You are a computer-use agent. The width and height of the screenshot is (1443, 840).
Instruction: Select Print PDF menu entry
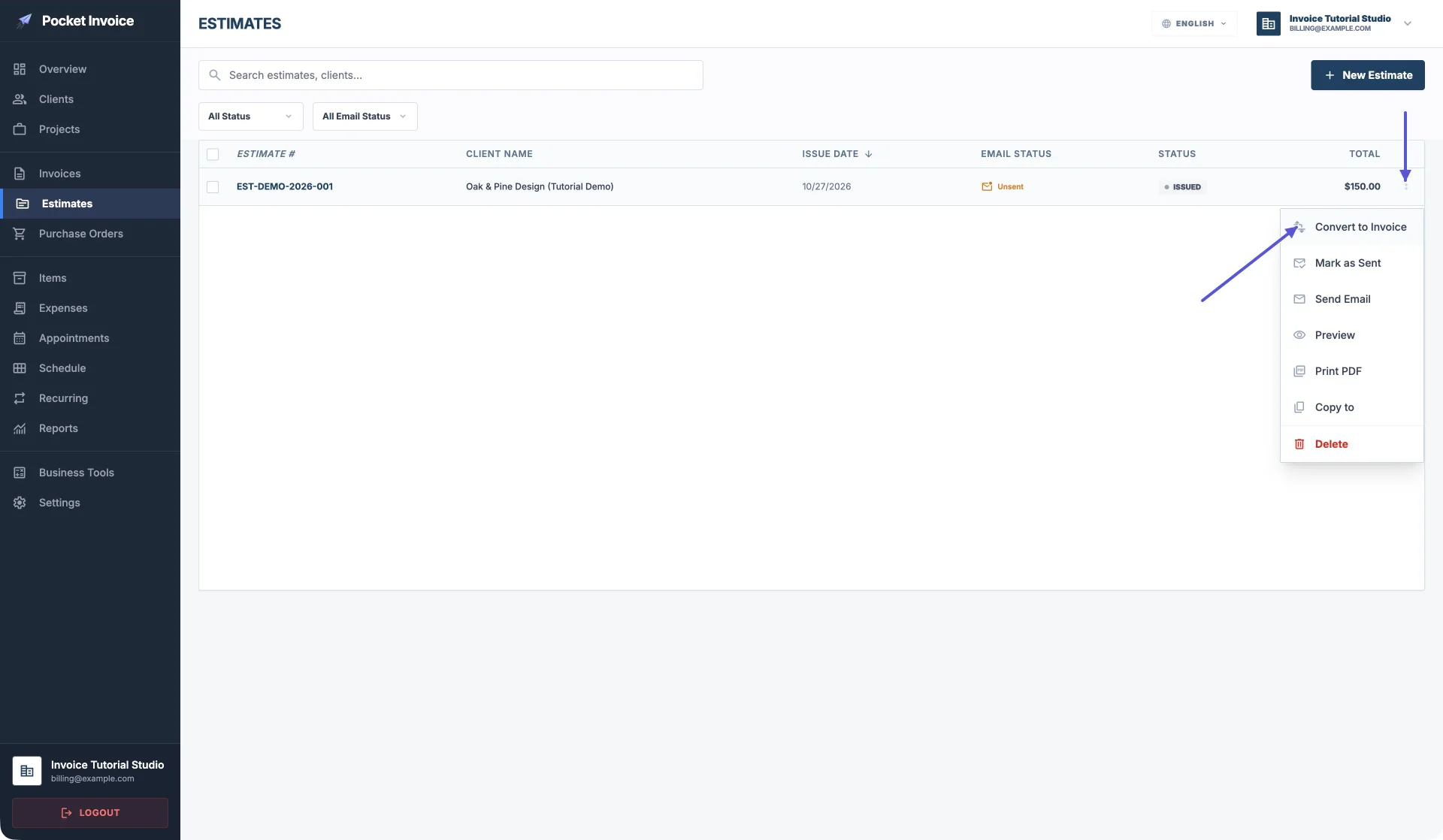click(x=1351, y=371)
